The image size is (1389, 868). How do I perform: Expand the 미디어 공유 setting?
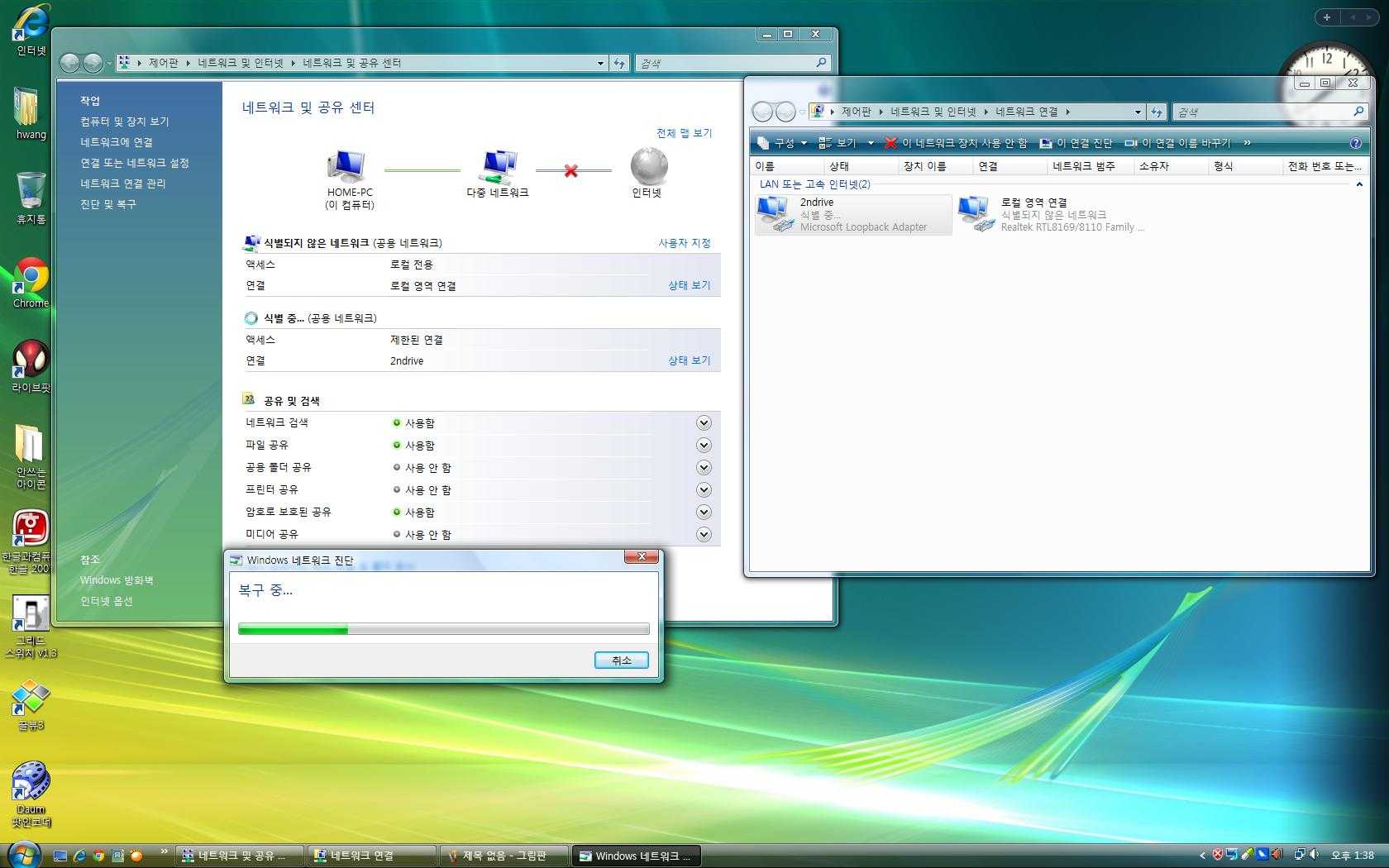click(704, 534)
